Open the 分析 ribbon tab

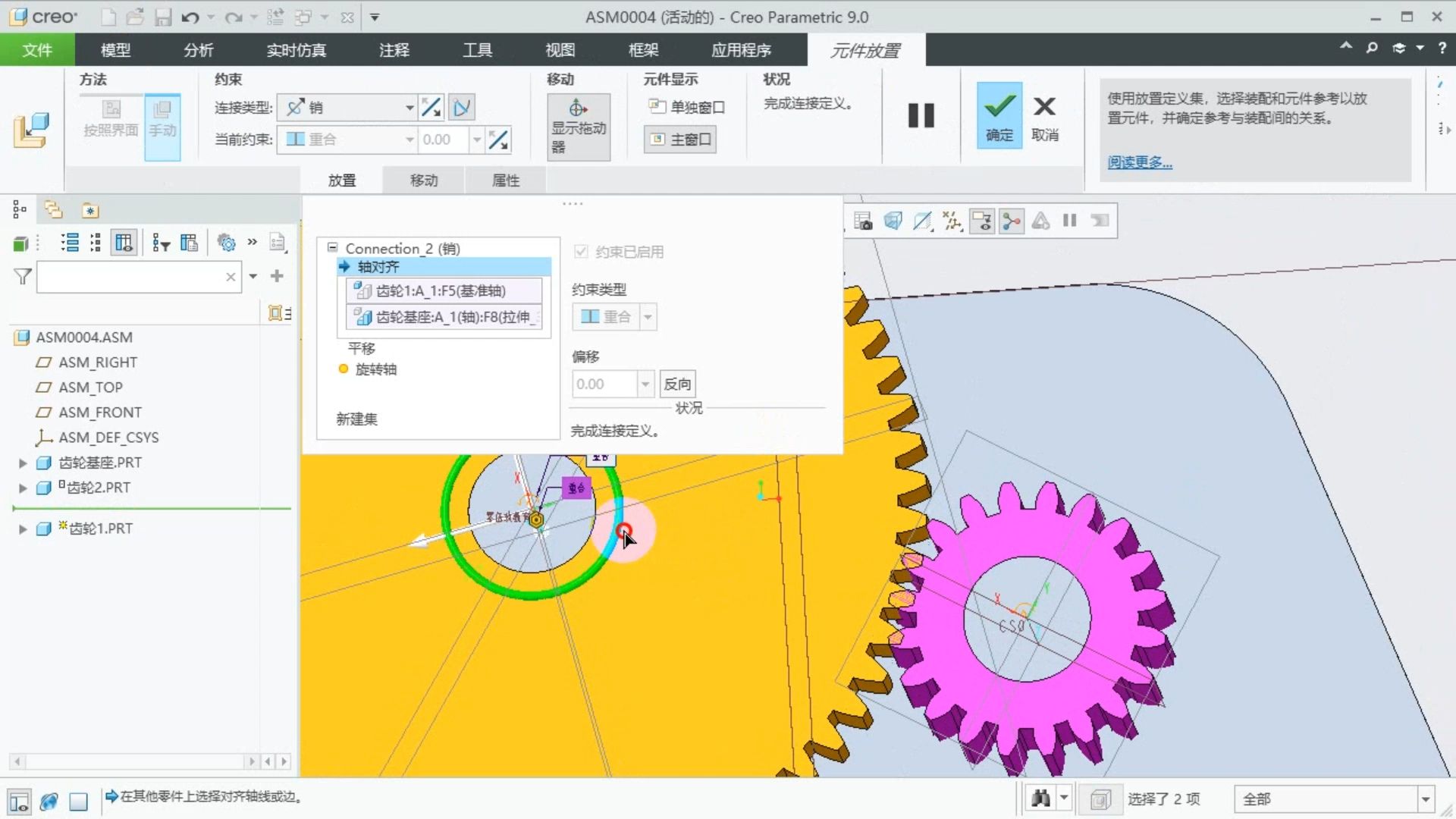point(198,50)
